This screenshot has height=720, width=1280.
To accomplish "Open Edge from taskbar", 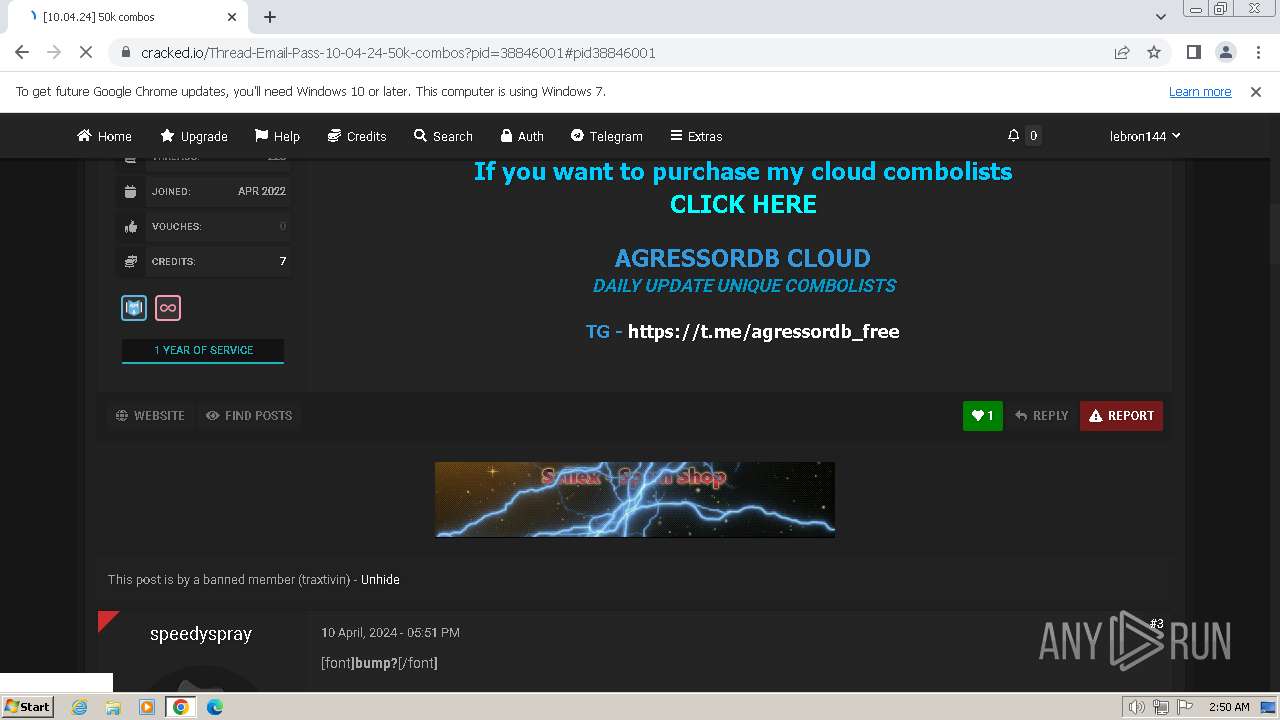I will coord(215,707).
